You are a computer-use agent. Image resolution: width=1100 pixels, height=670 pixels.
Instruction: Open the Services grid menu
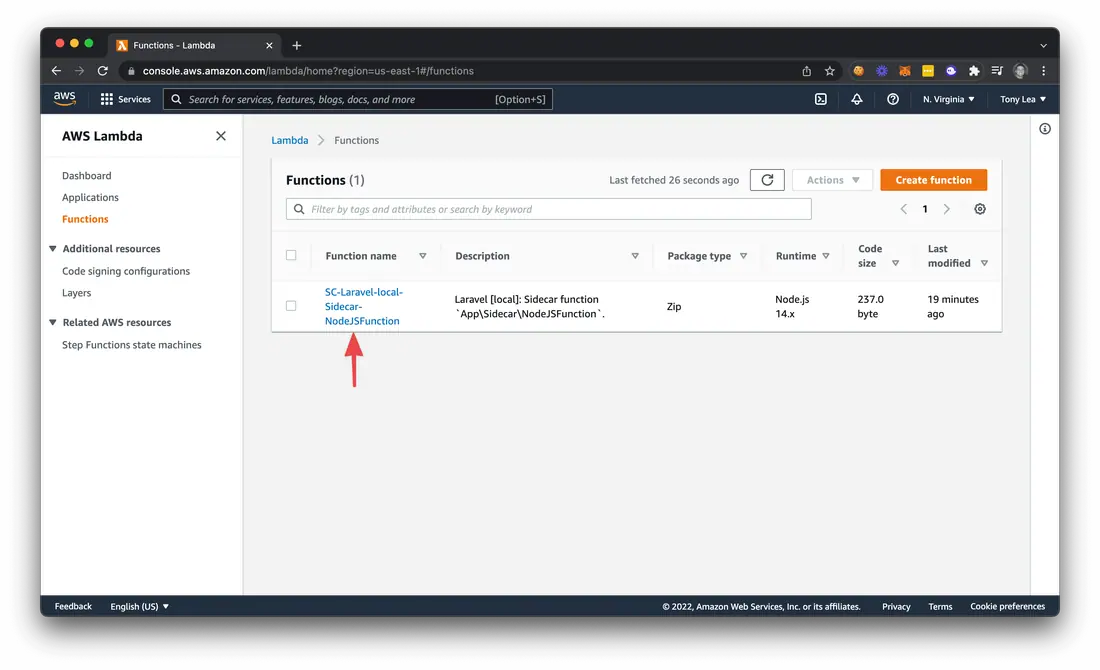coord(126,99)
